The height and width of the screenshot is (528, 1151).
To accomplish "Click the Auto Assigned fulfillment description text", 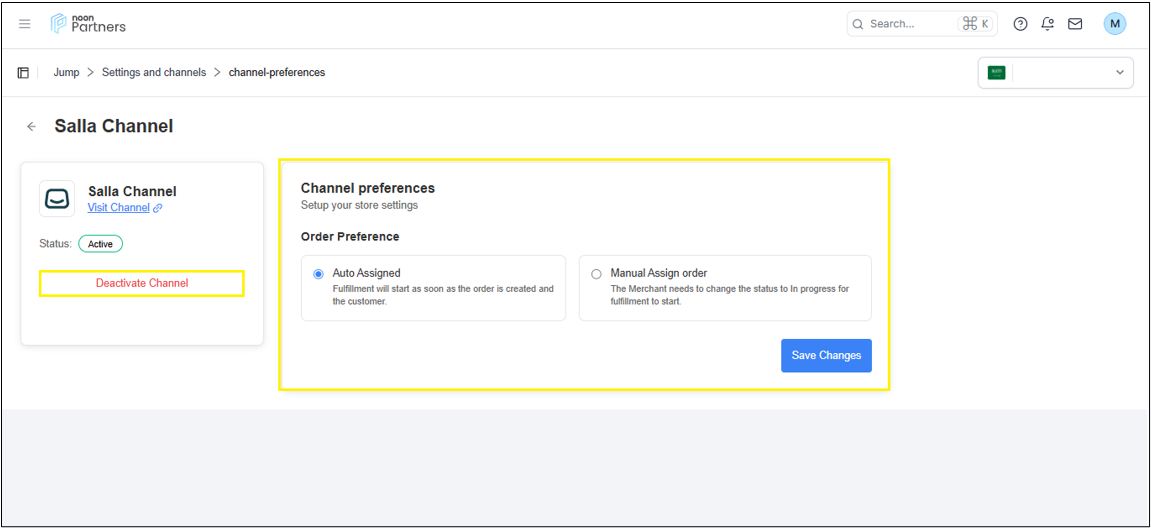I will (443, 295).
